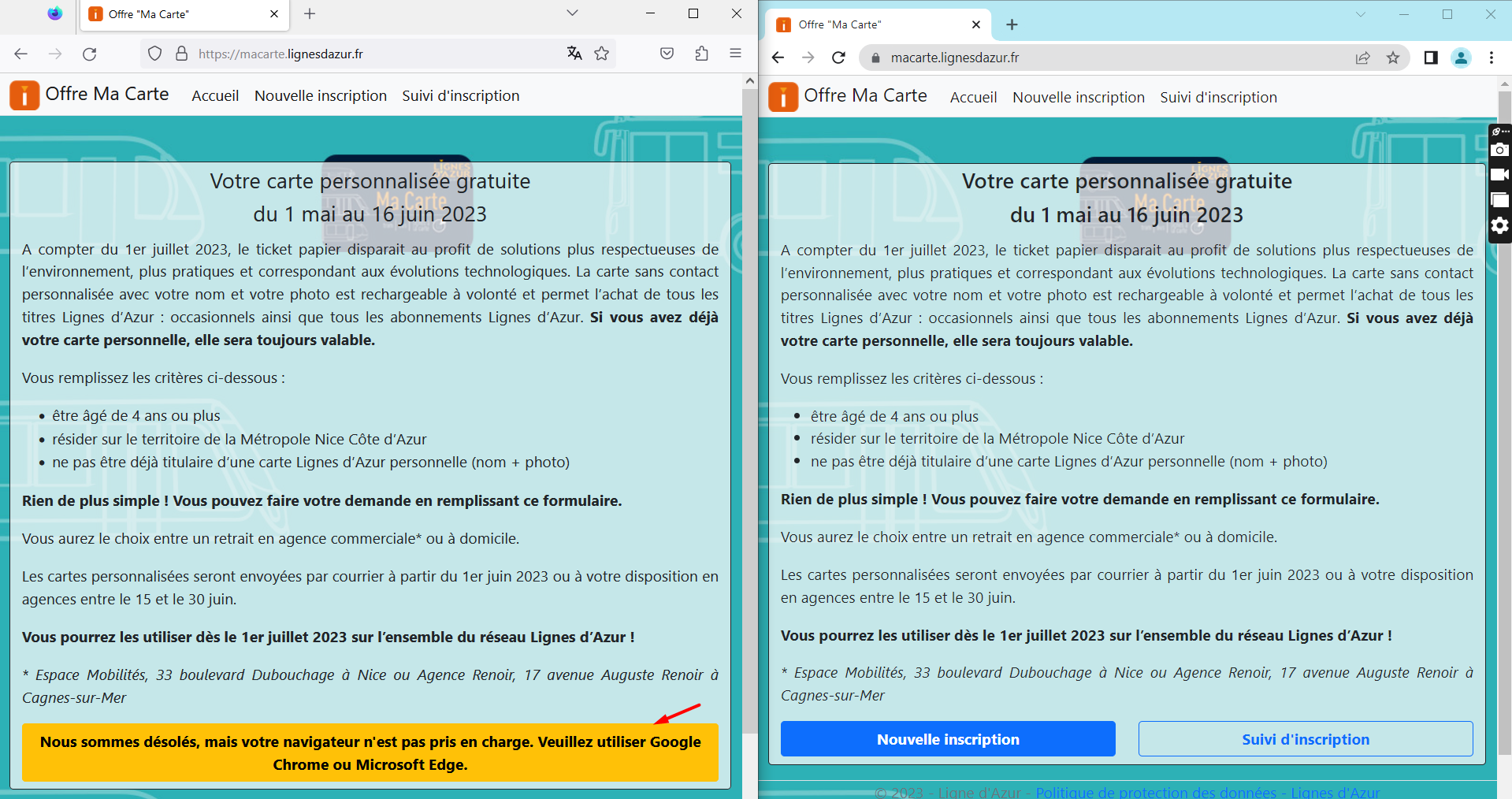Save the page to Pocket in Firefox
1512x799 pixels.
point(667,53)
